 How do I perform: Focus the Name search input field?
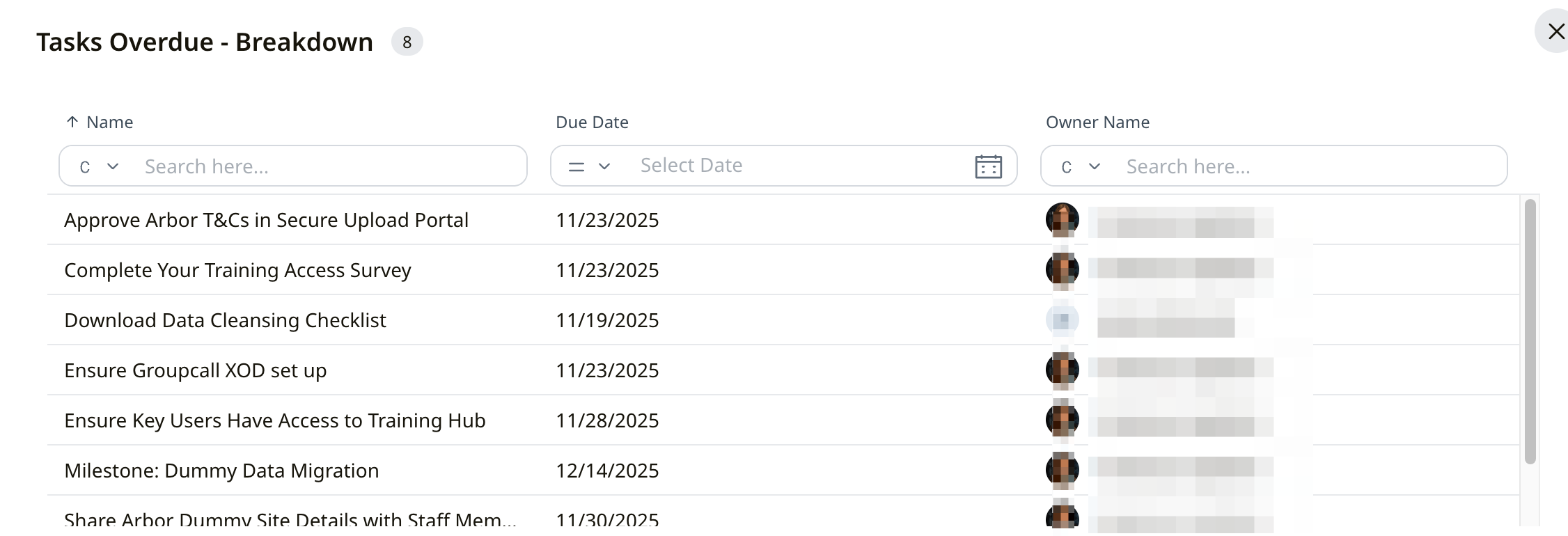click(x=327, y=166)
